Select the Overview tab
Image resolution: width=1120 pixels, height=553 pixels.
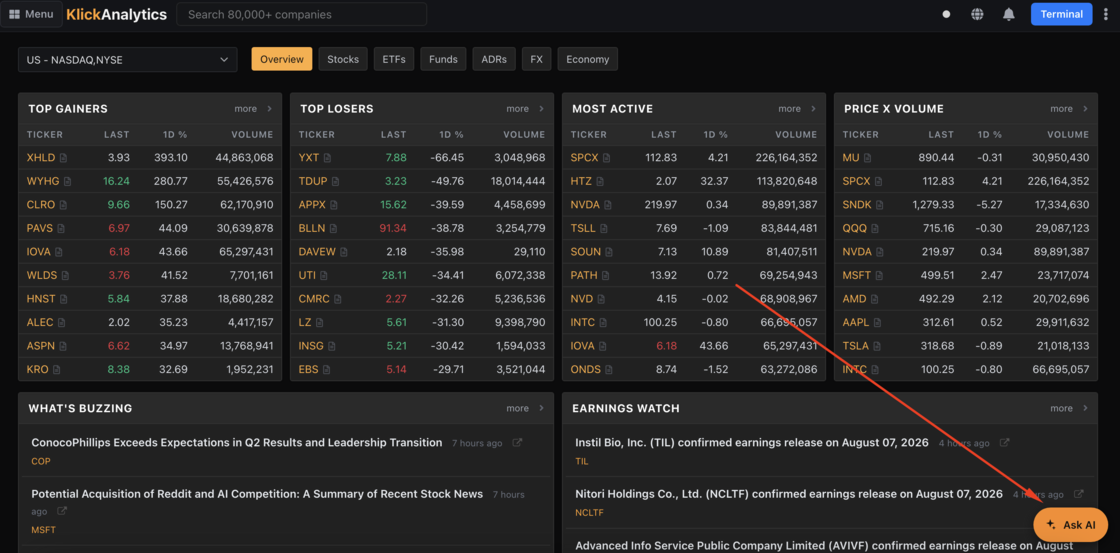[282, 59]
